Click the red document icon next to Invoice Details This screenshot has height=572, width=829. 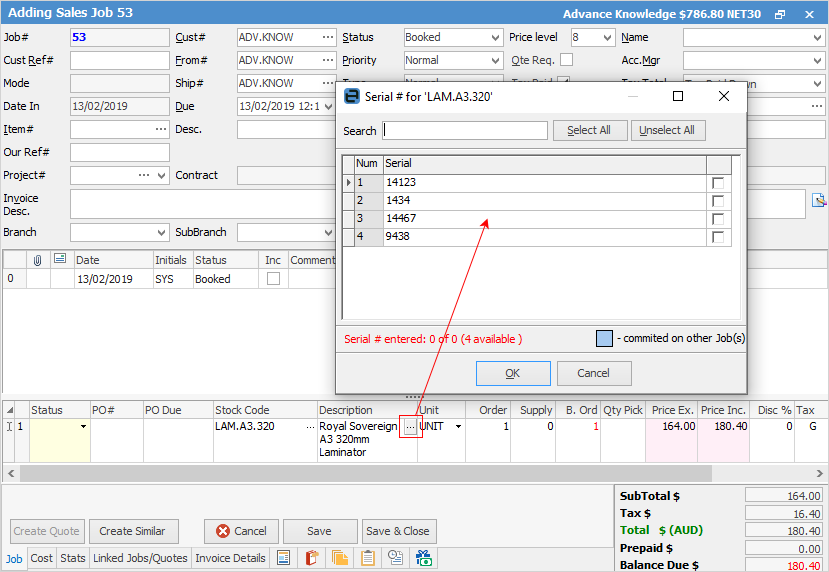312,558
